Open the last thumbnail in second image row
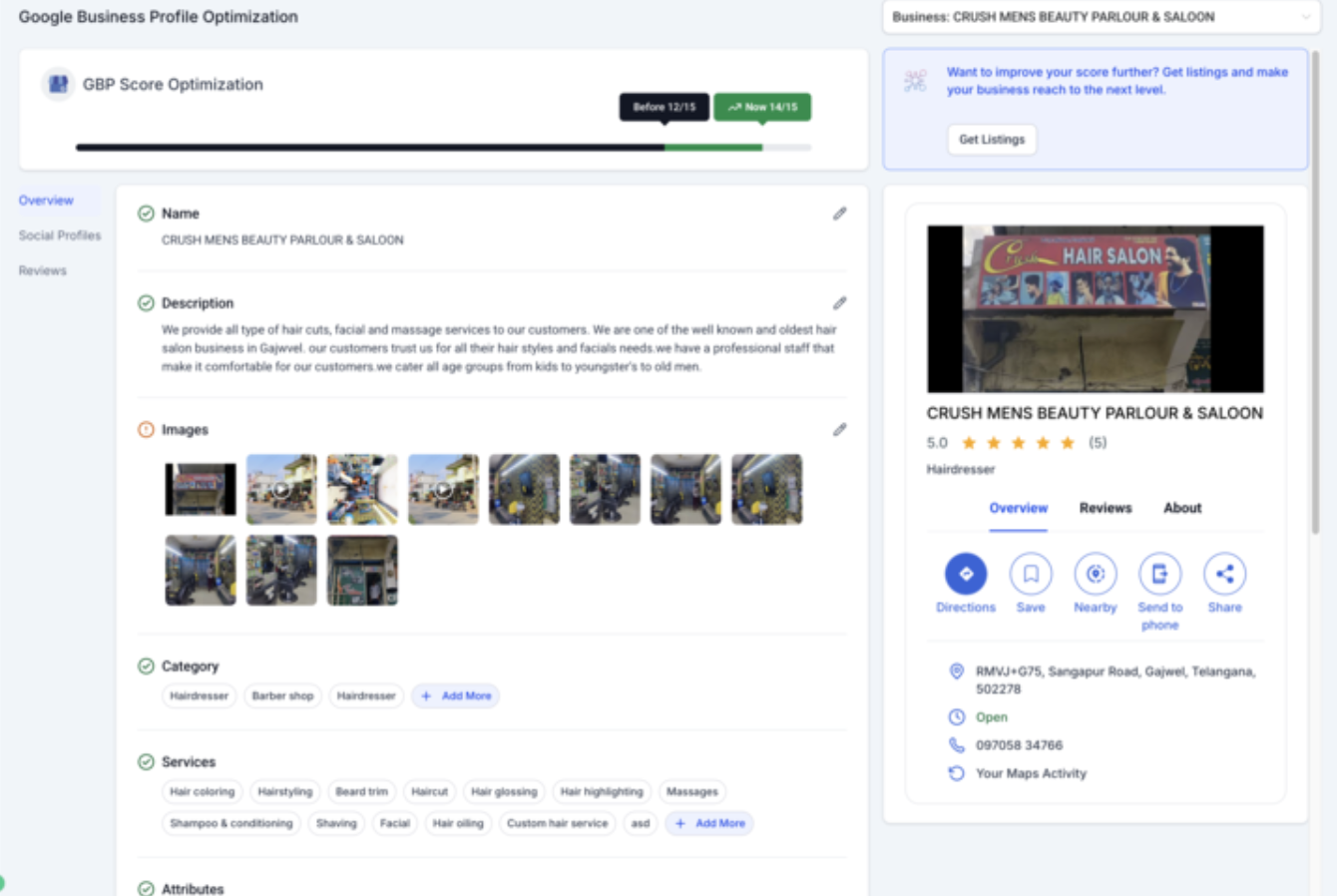 point(362,571)
